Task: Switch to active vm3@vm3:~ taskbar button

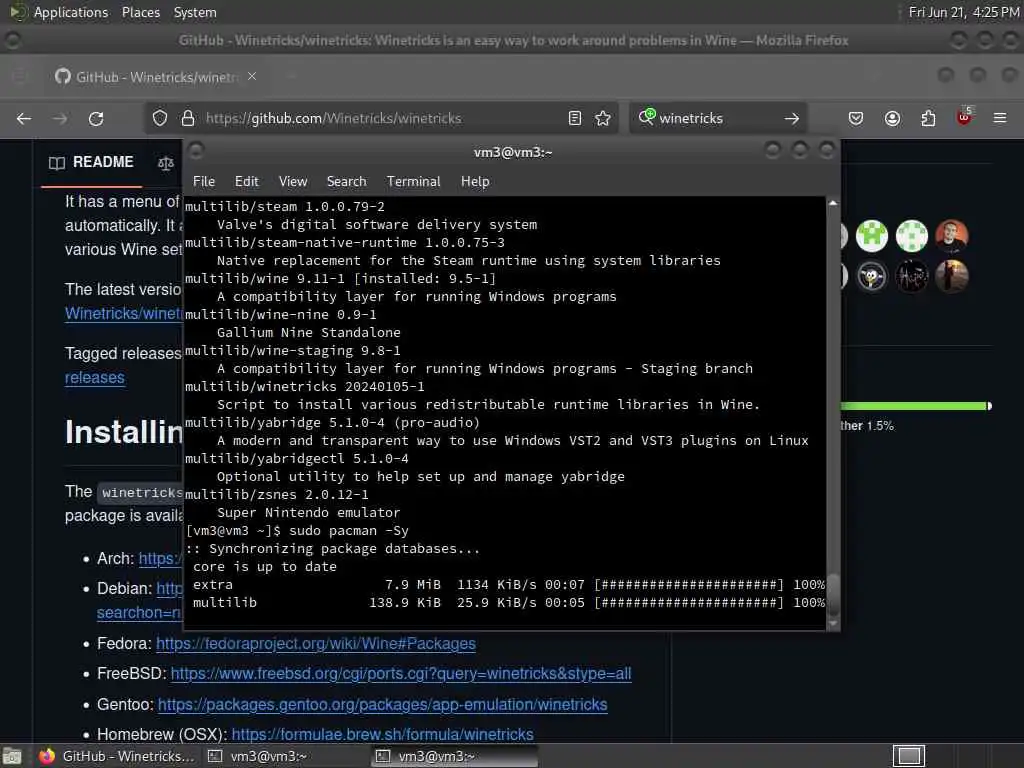Action: coord(455,756)
